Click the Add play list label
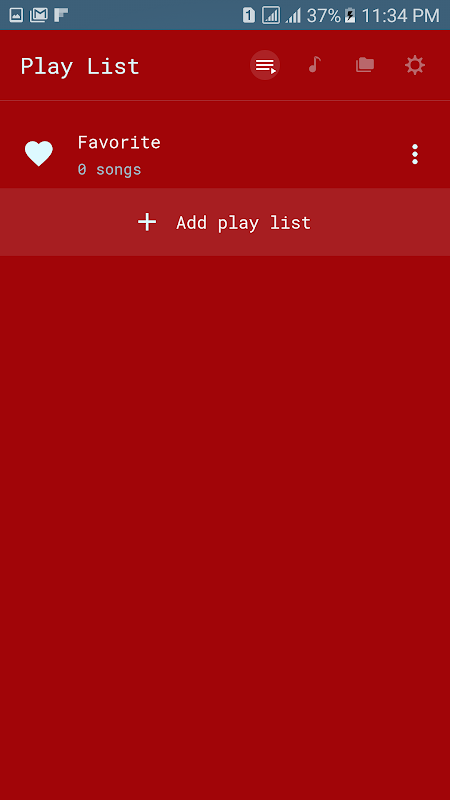 pyautogui.click(x=243, y=223)
